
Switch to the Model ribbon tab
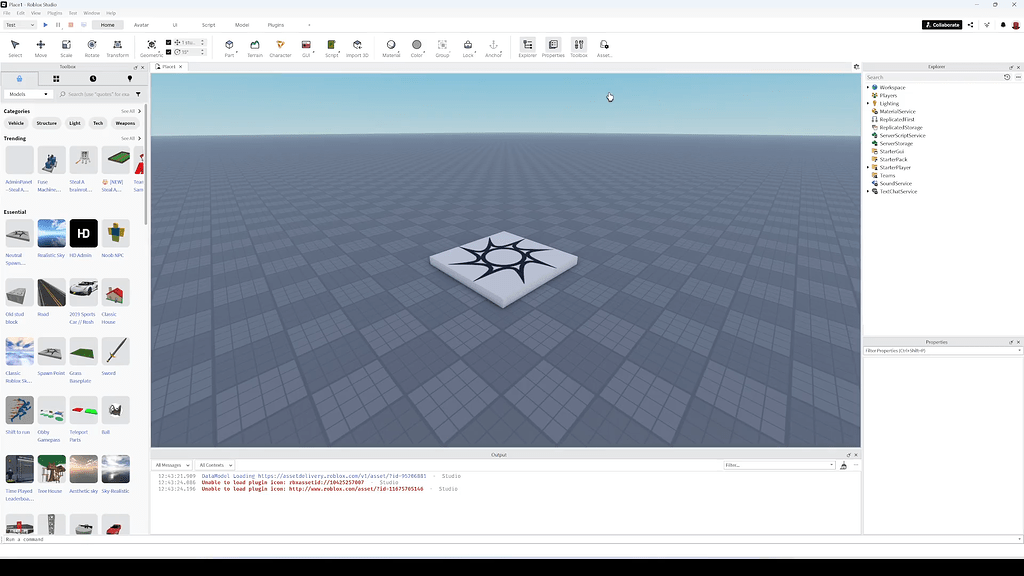(x=240, y=24)
